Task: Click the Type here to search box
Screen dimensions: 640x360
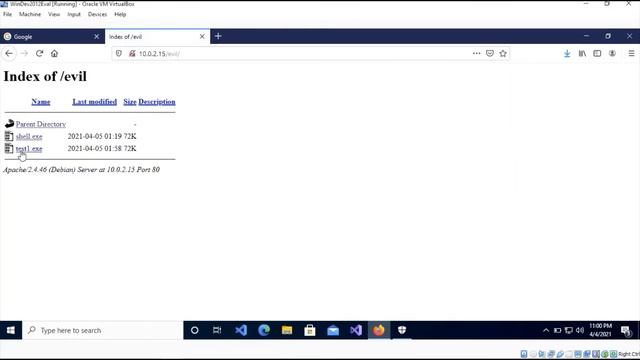Action: (102, 330)
